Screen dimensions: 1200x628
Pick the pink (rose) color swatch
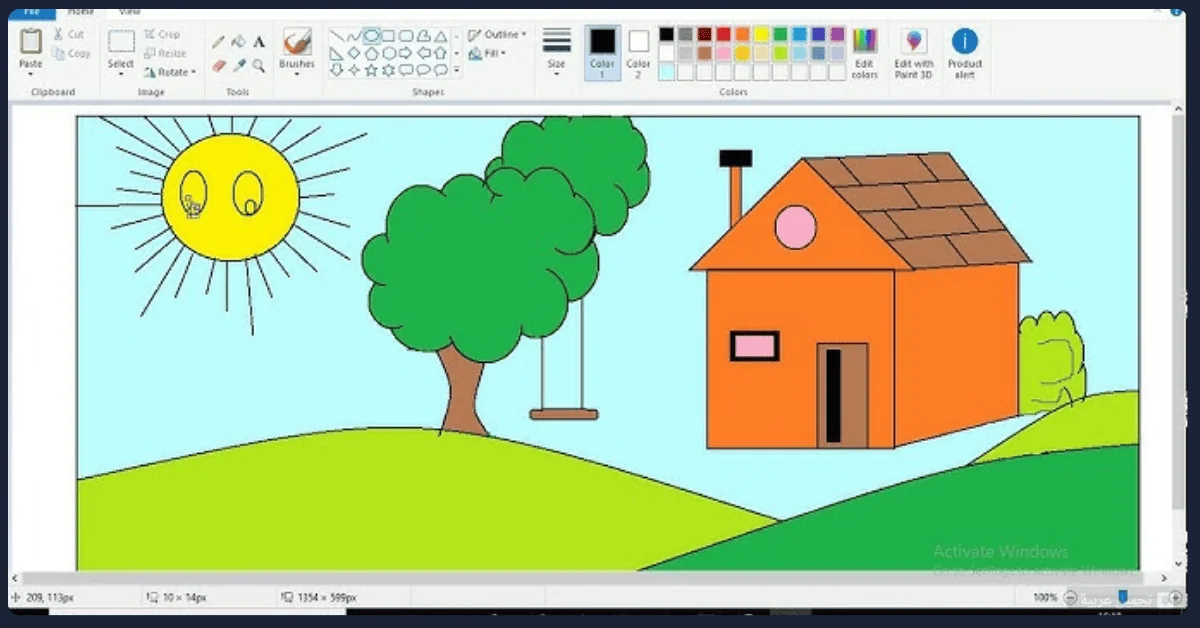(724, 53)
